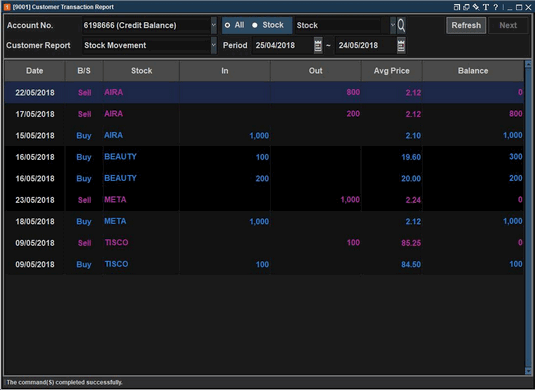Click the scrollbar up arrow

pyautogui.click(x=528, y=64)
